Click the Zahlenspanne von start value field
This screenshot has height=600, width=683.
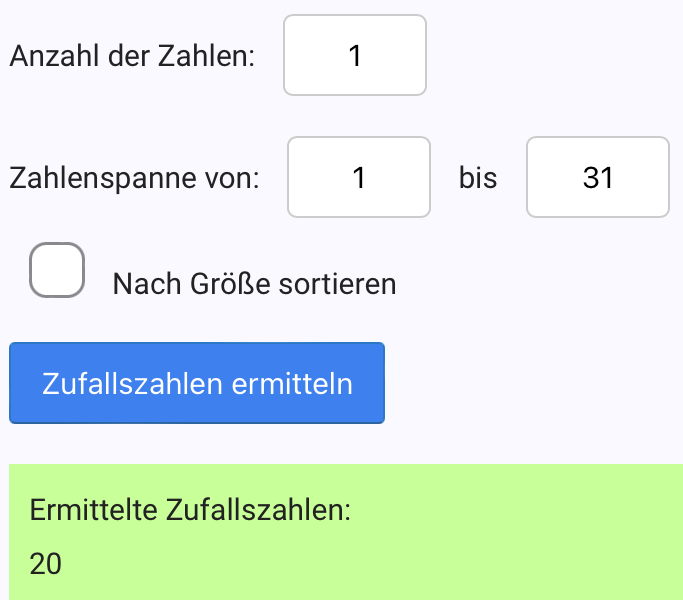point(359,178)
